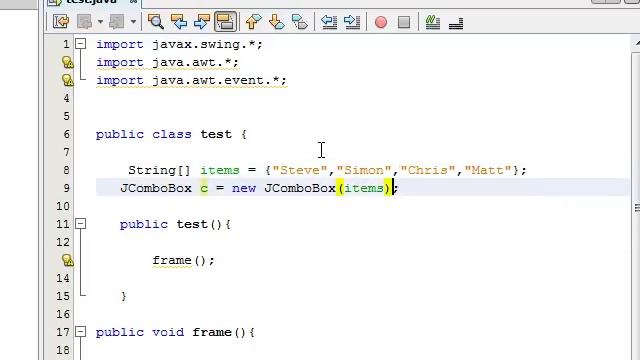640x360 pixels.
Task: Open the Forward history dropdown arrow
Action: click(133, 22)
